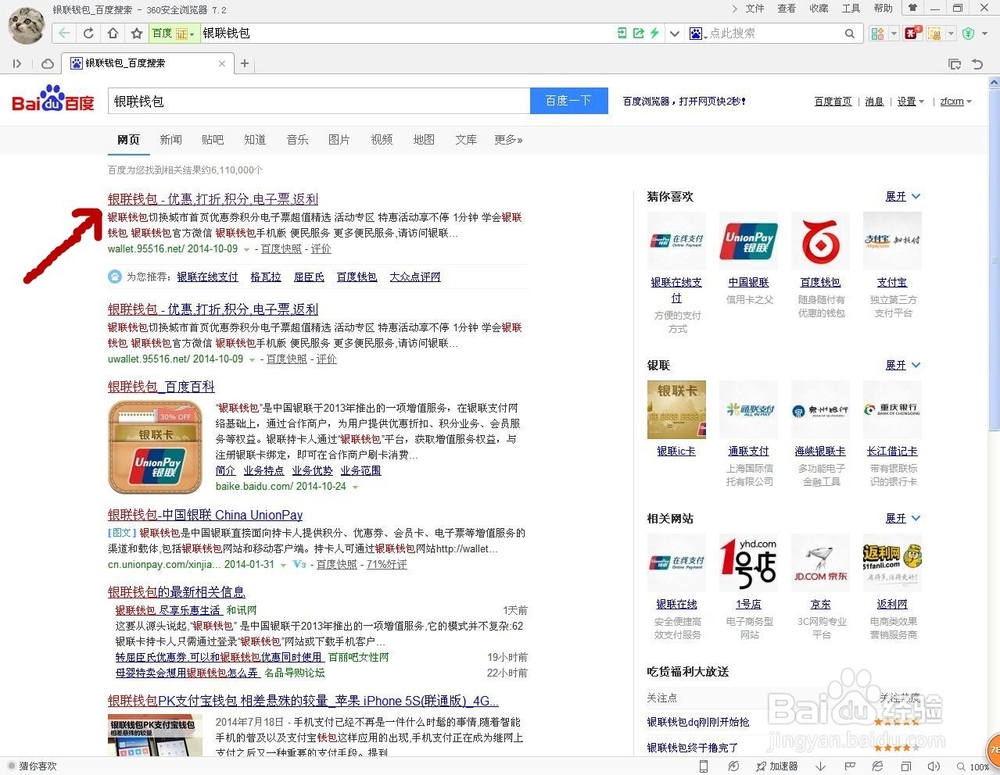Click the 加速器 rocket accelerator
The width and height of the screenshot is (1000, 775).
(777, 766)
